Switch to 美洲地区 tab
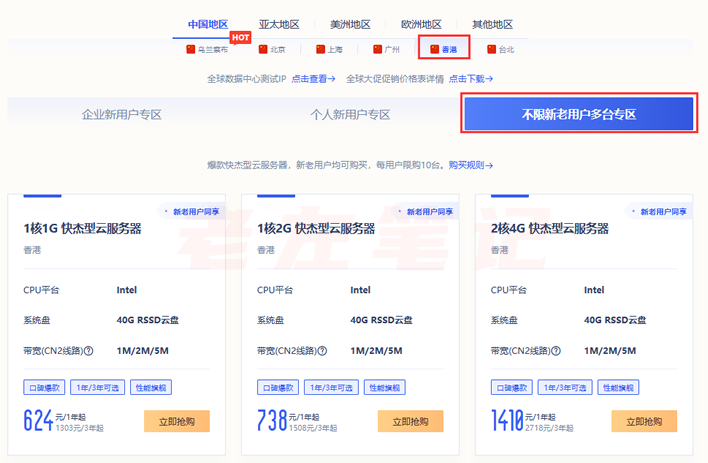This screenshot has width=708, height=463. click(350, 24)
